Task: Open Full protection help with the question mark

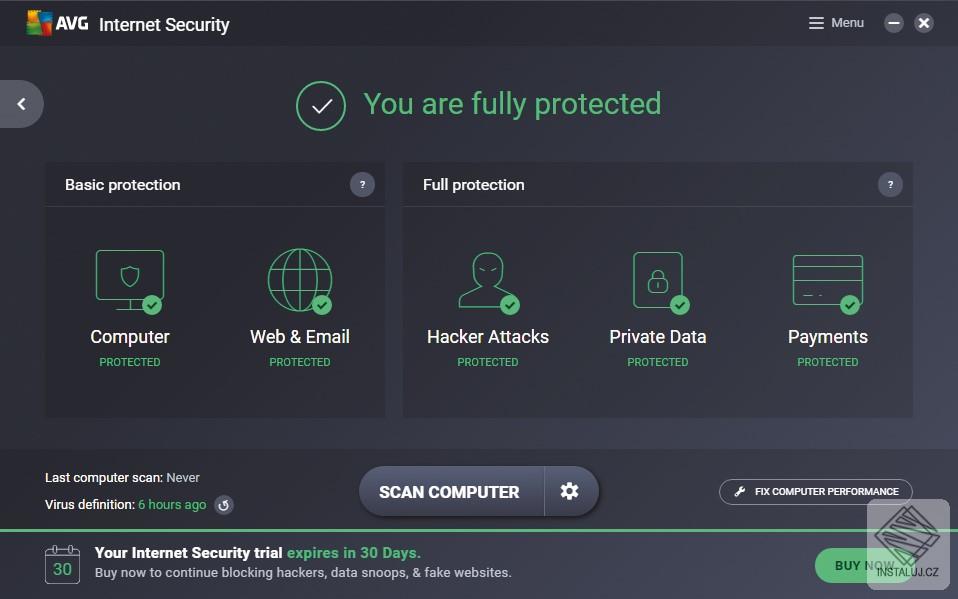Action: (890, 184)
